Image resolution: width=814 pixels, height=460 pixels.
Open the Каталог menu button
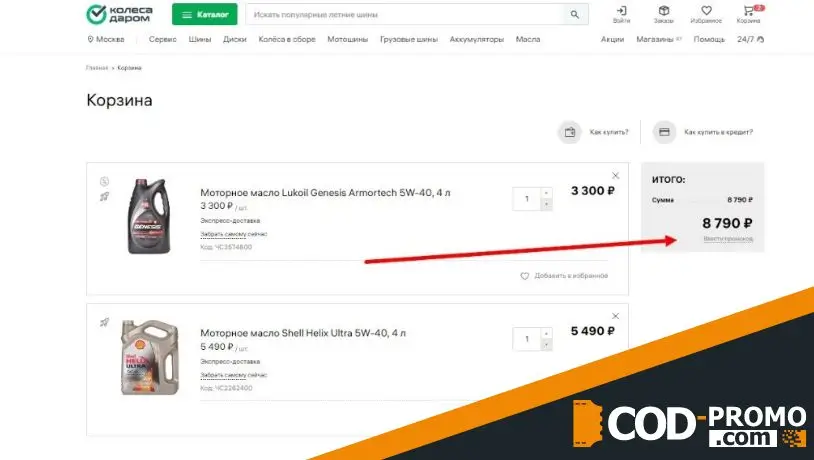(205, 15)
